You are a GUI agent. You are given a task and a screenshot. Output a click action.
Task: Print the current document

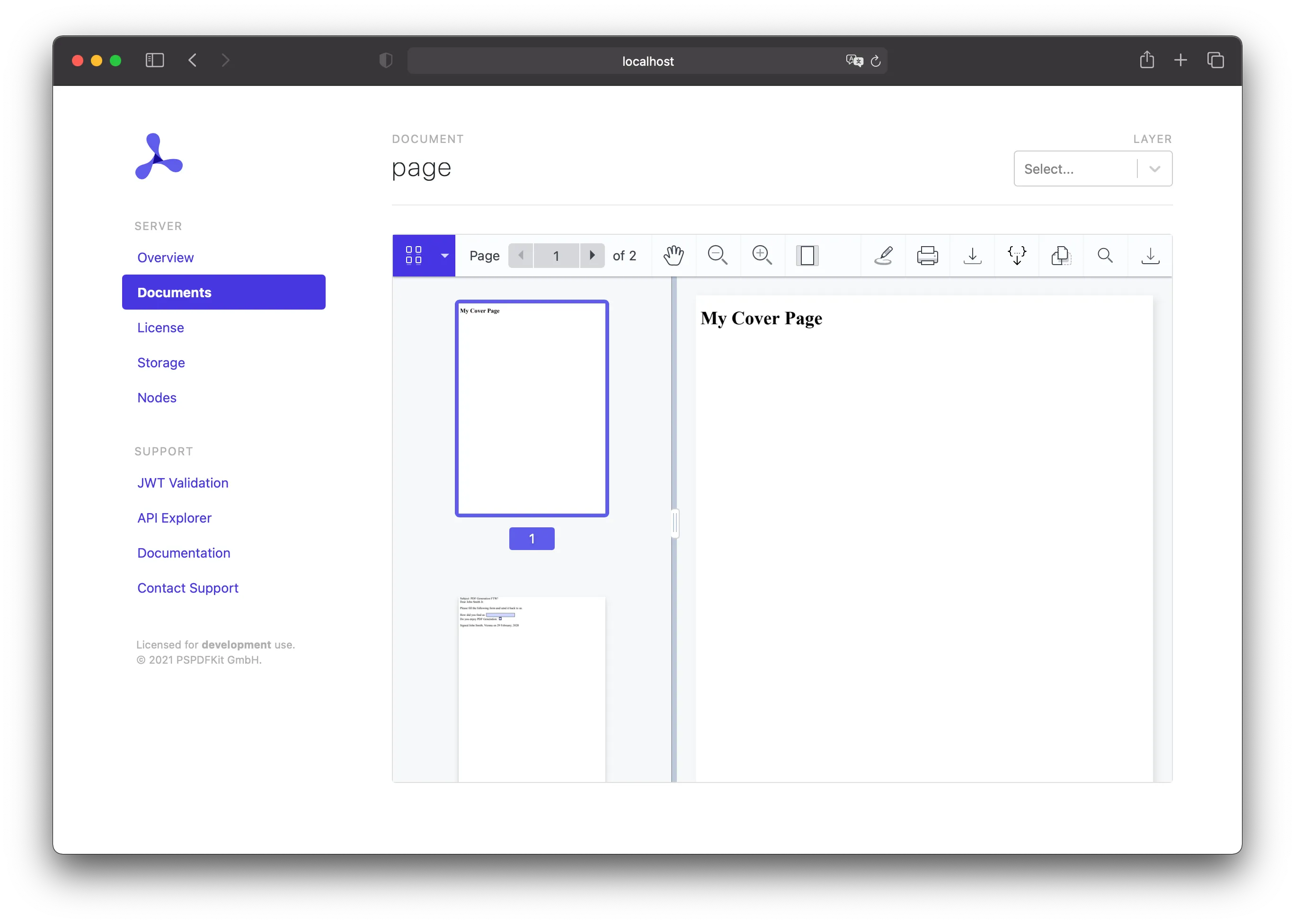(x=927, y=256)
